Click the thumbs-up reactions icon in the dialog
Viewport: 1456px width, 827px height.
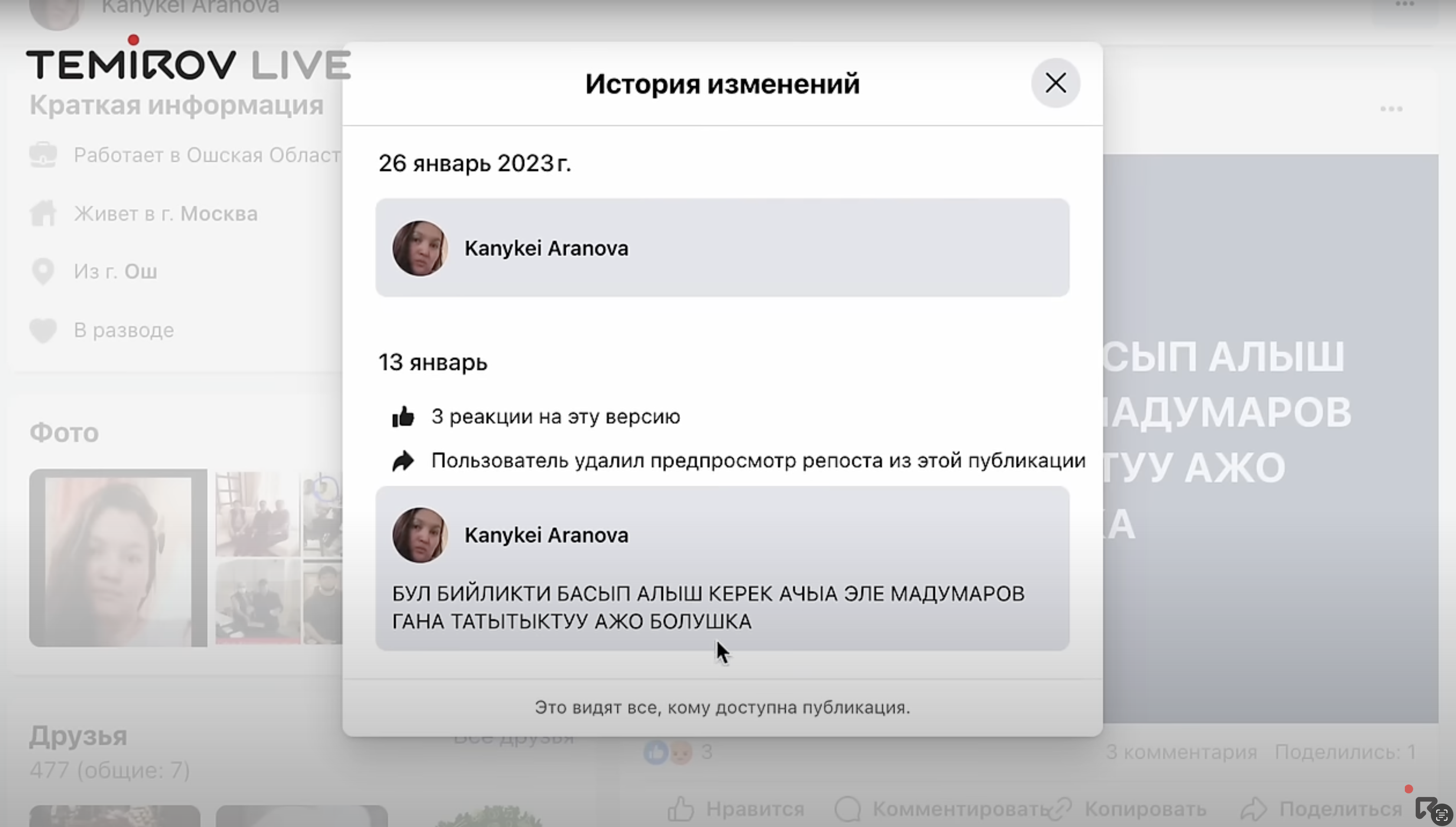(x=403, y=417)
